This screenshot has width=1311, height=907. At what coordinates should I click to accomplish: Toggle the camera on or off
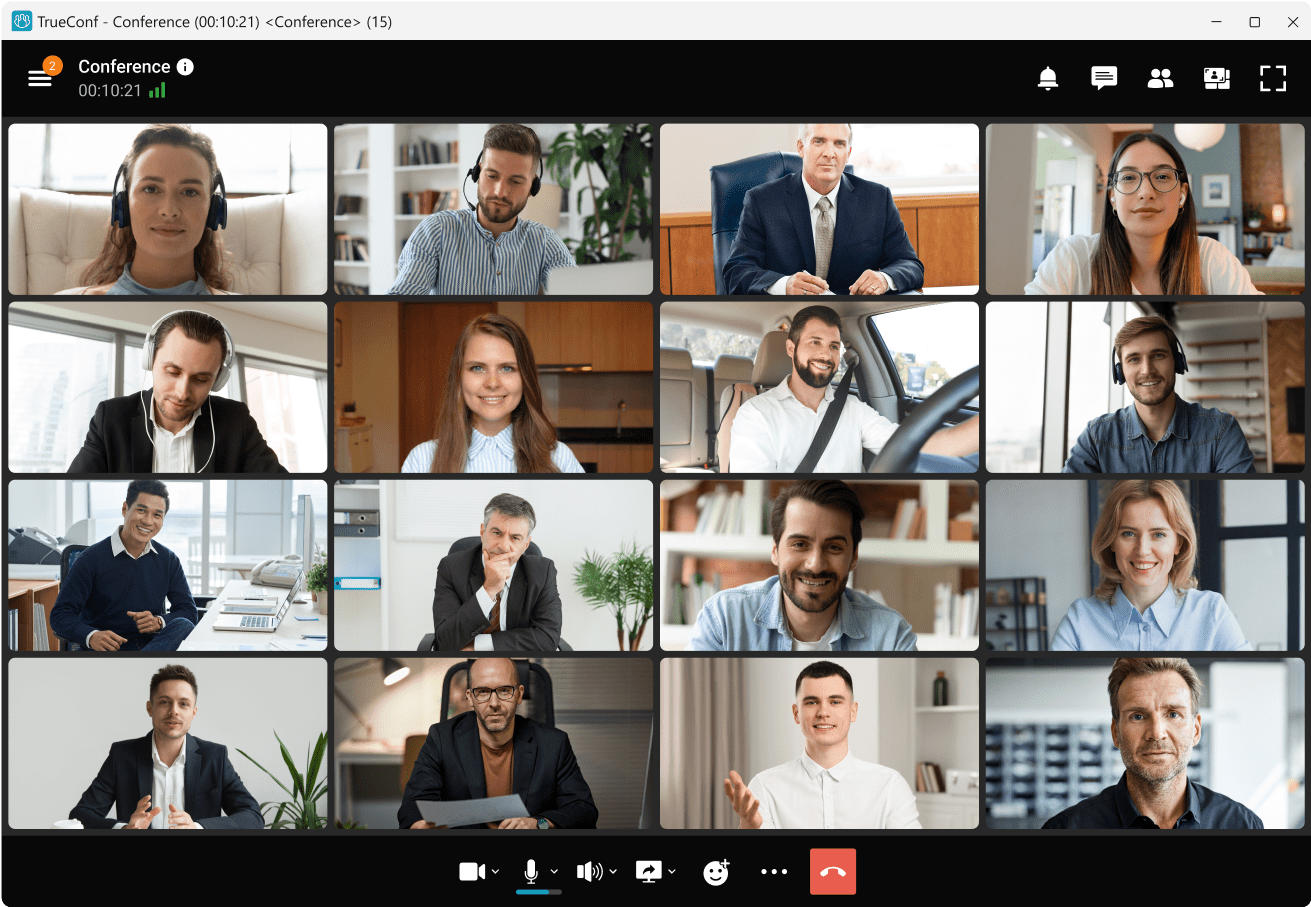[x=472, y=871]
